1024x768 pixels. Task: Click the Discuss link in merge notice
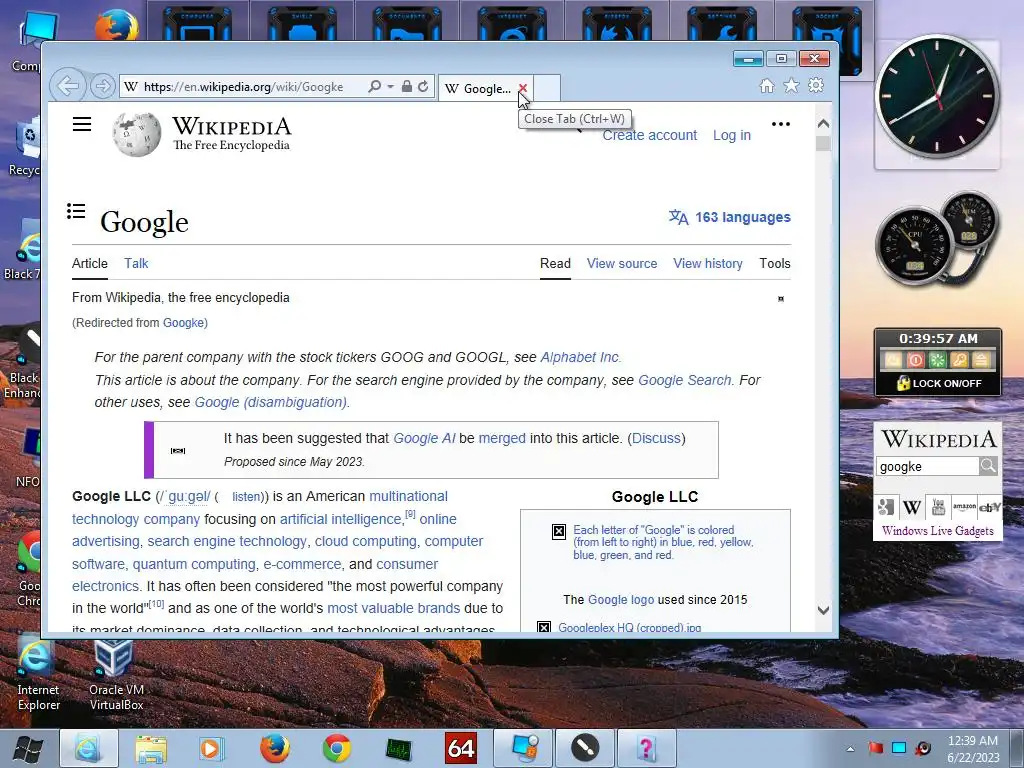click(656, 438)
